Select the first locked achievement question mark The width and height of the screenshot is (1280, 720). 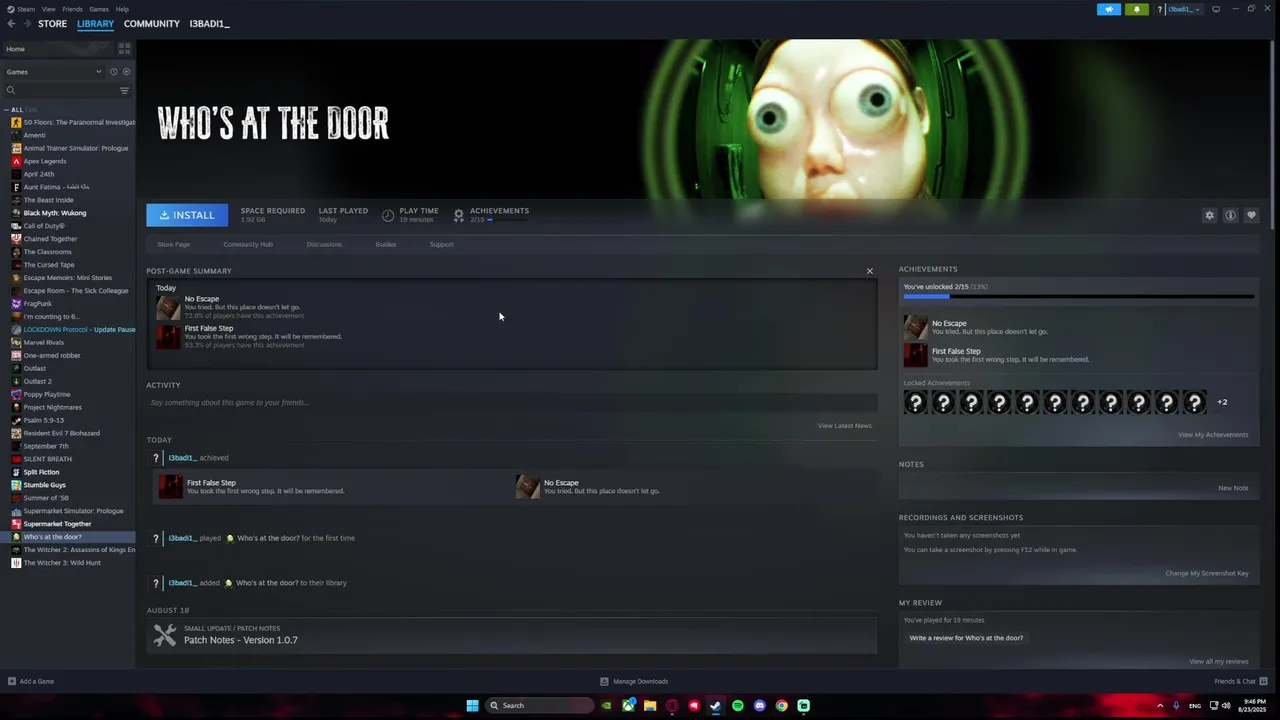pyautogui.click(x=915, y=402)
